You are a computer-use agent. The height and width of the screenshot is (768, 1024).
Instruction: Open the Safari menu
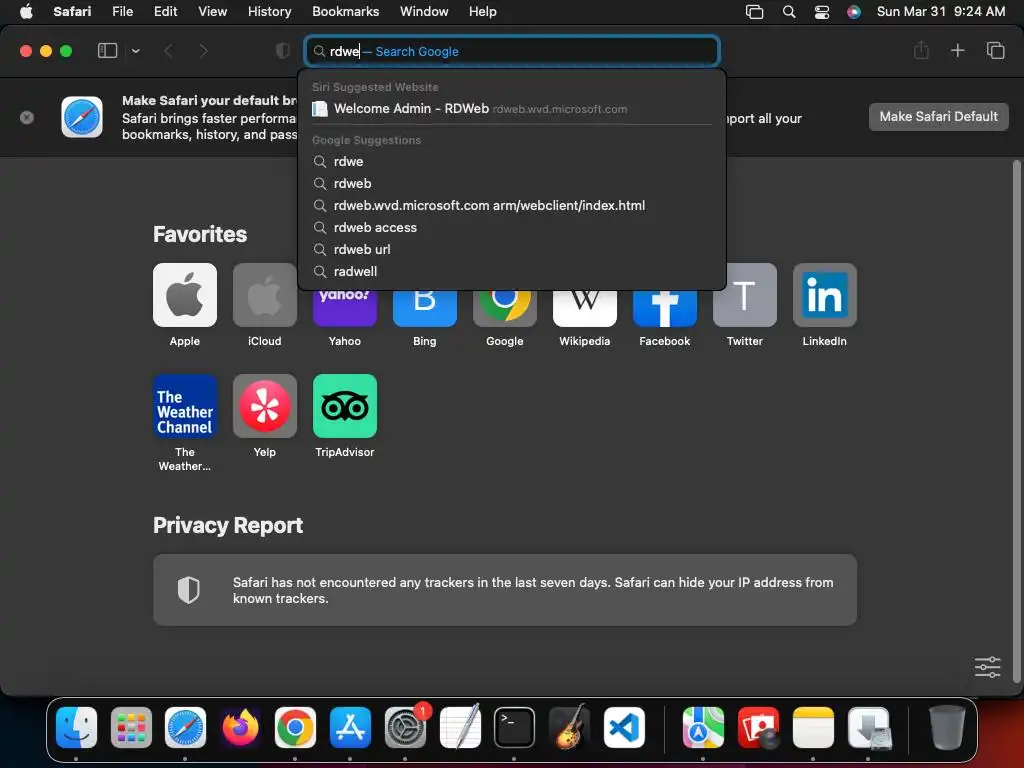[72, 11]
